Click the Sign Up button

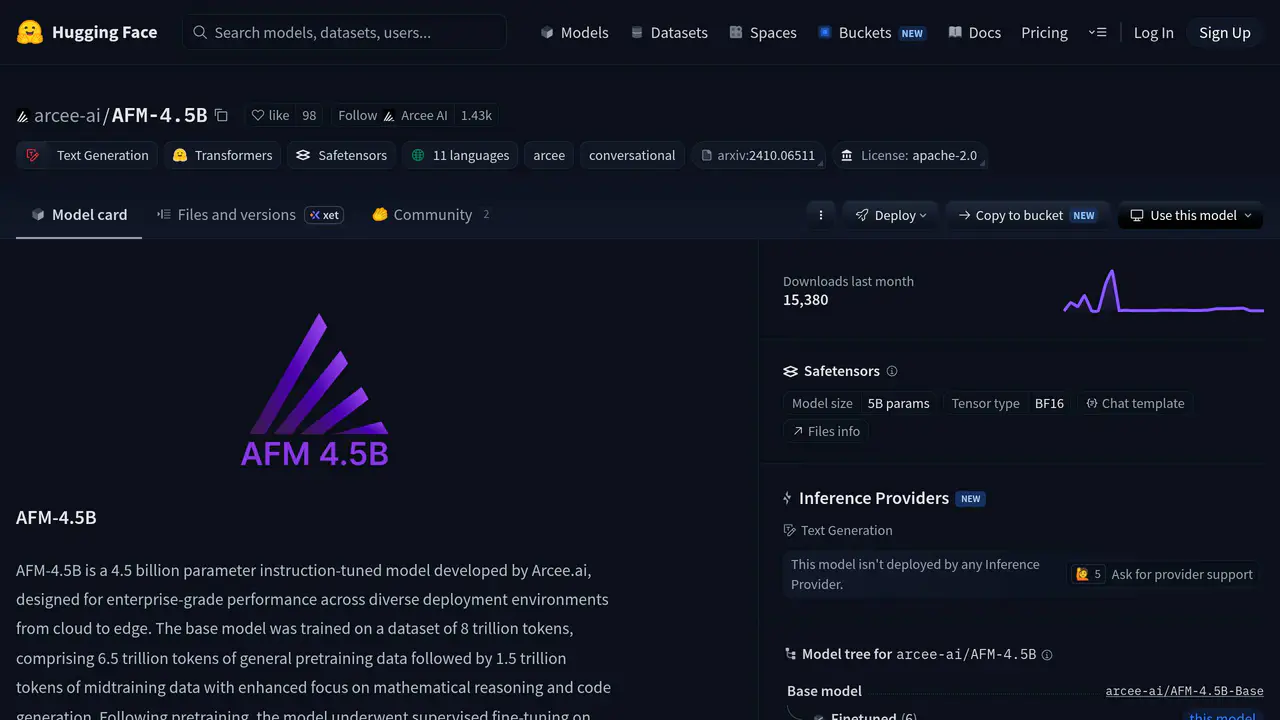[1225, 32]
